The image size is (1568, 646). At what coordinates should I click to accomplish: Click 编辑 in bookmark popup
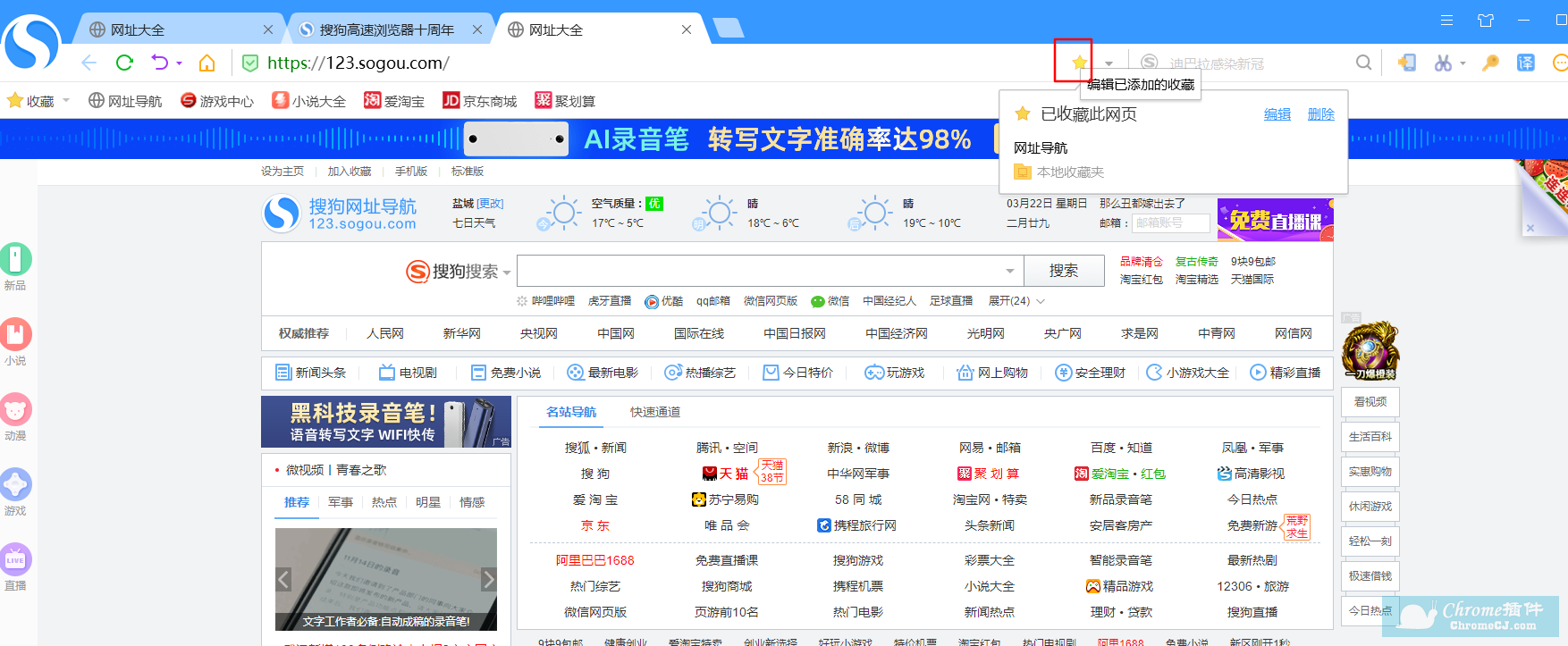coord(1277,114)
